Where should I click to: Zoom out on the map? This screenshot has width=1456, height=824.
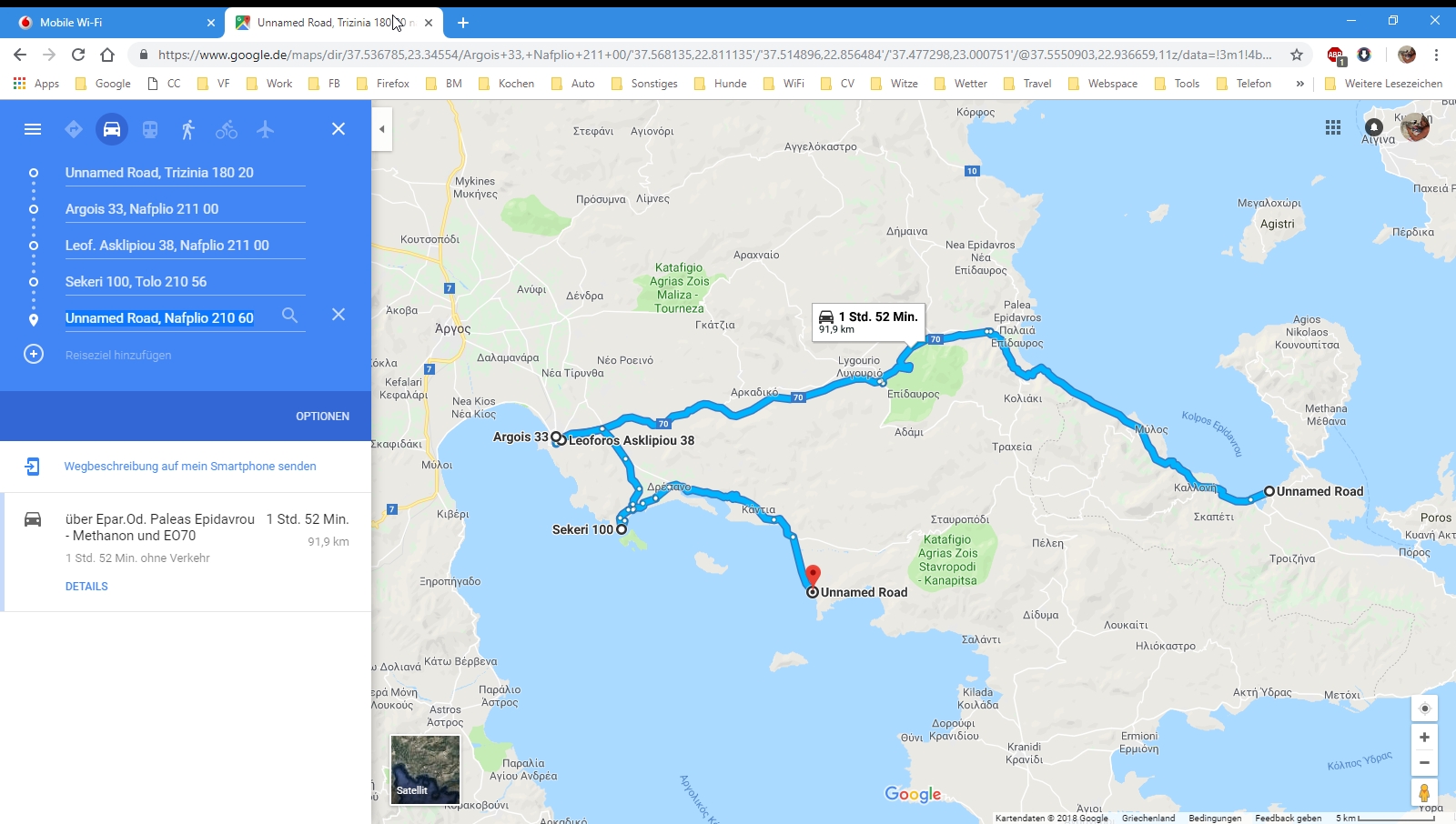[1425, 762]
